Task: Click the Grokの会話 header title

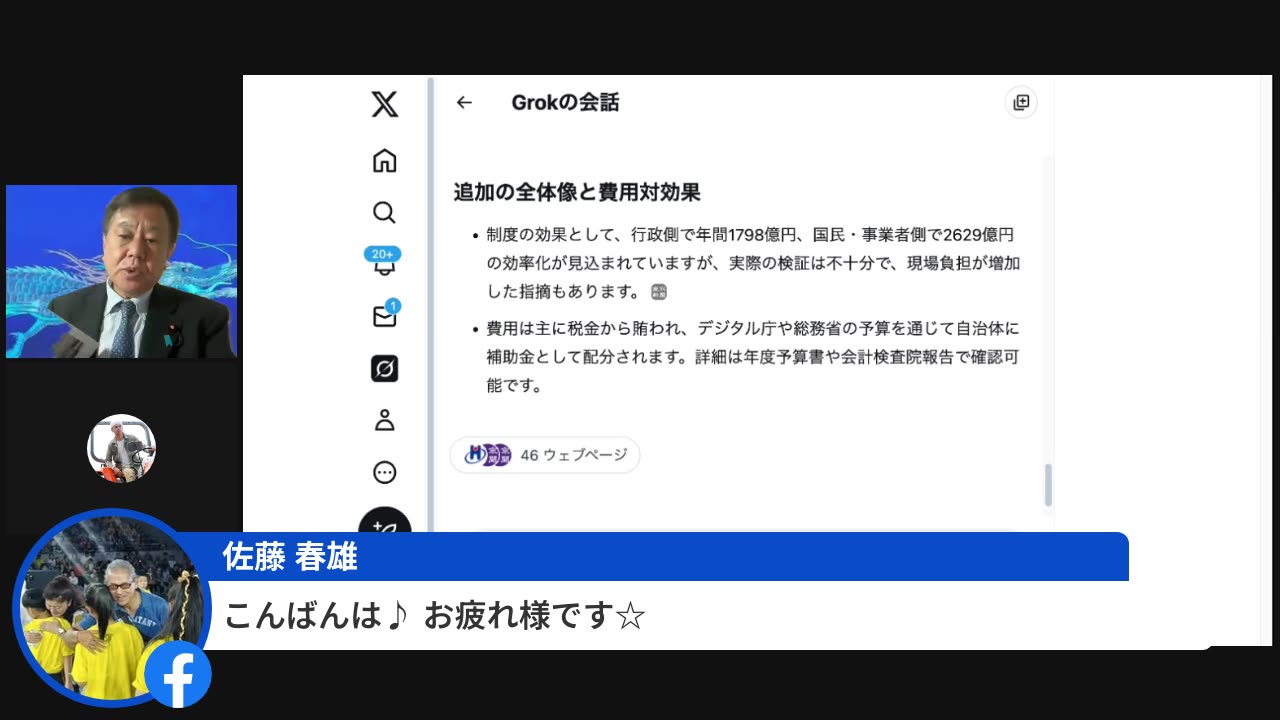Action: tap(565, 102)
